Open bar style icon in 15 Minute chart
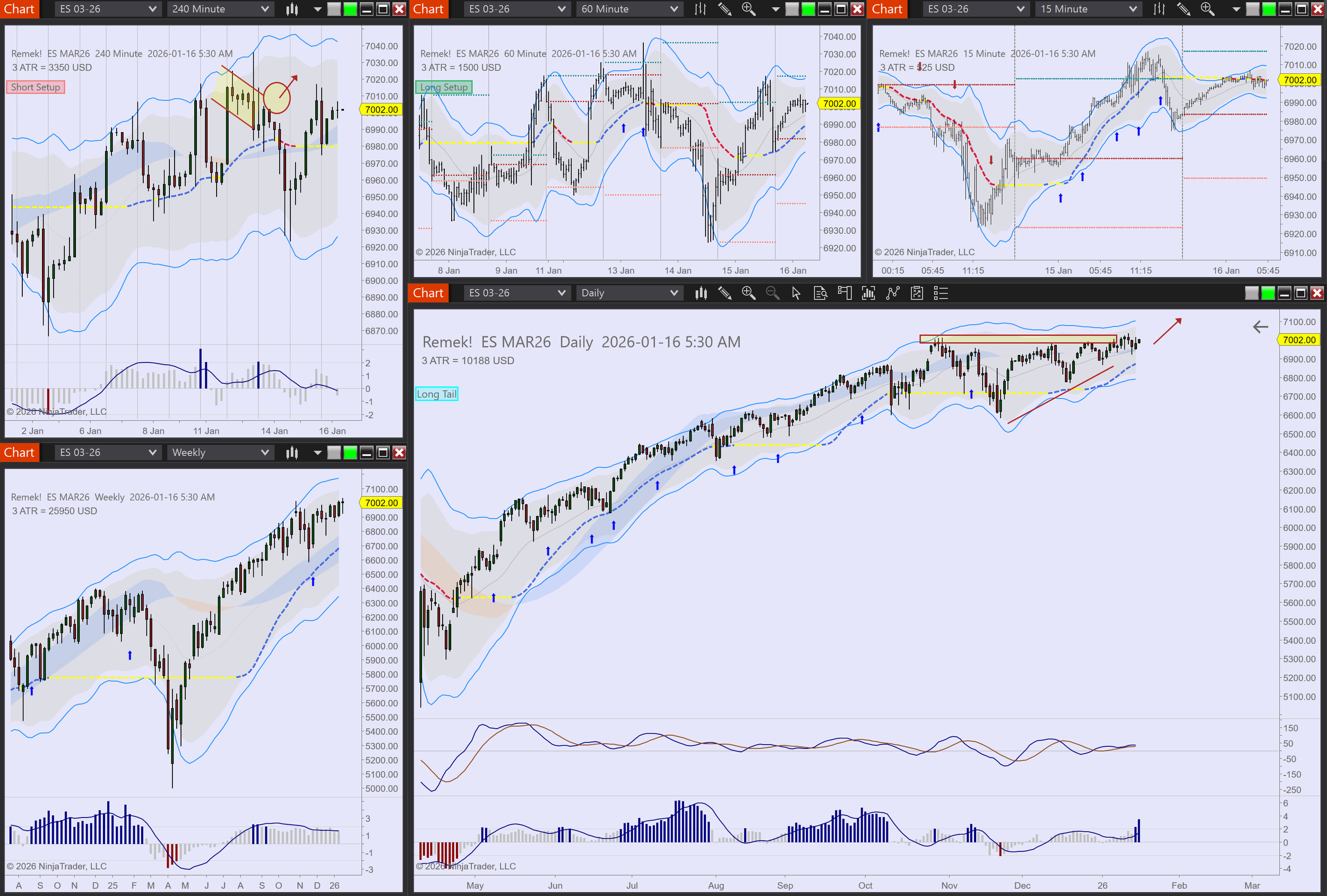This screenshot has width=1327, height=896. (1159, 9)
